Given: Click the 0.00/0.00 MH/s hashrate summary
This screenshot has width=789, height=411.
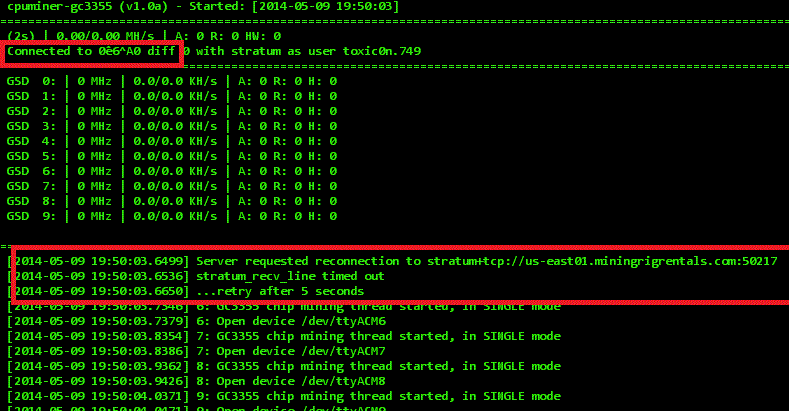Looking at the screenshot, I should 105,36.
